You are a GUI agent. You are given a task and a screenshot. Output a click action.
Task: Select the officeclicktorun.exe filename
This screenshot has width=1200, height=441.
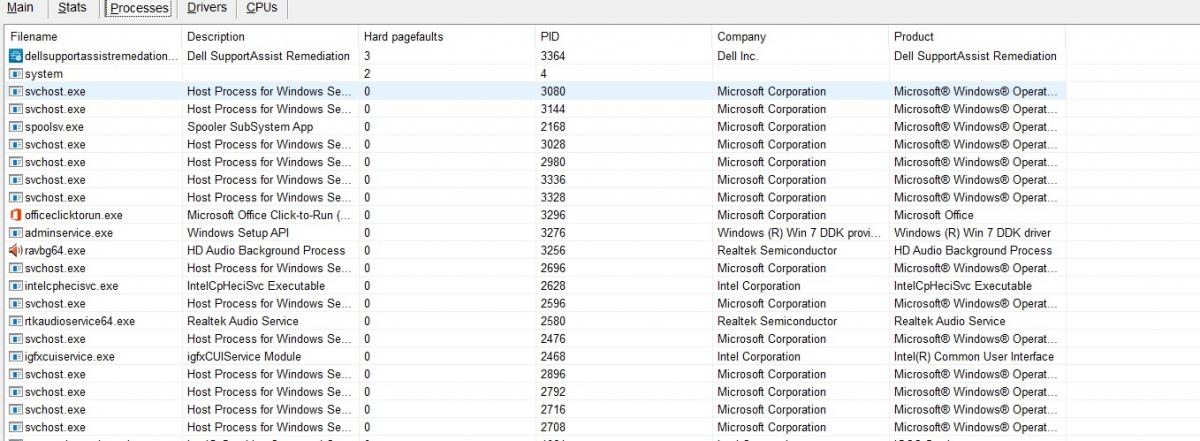point(73,215)
